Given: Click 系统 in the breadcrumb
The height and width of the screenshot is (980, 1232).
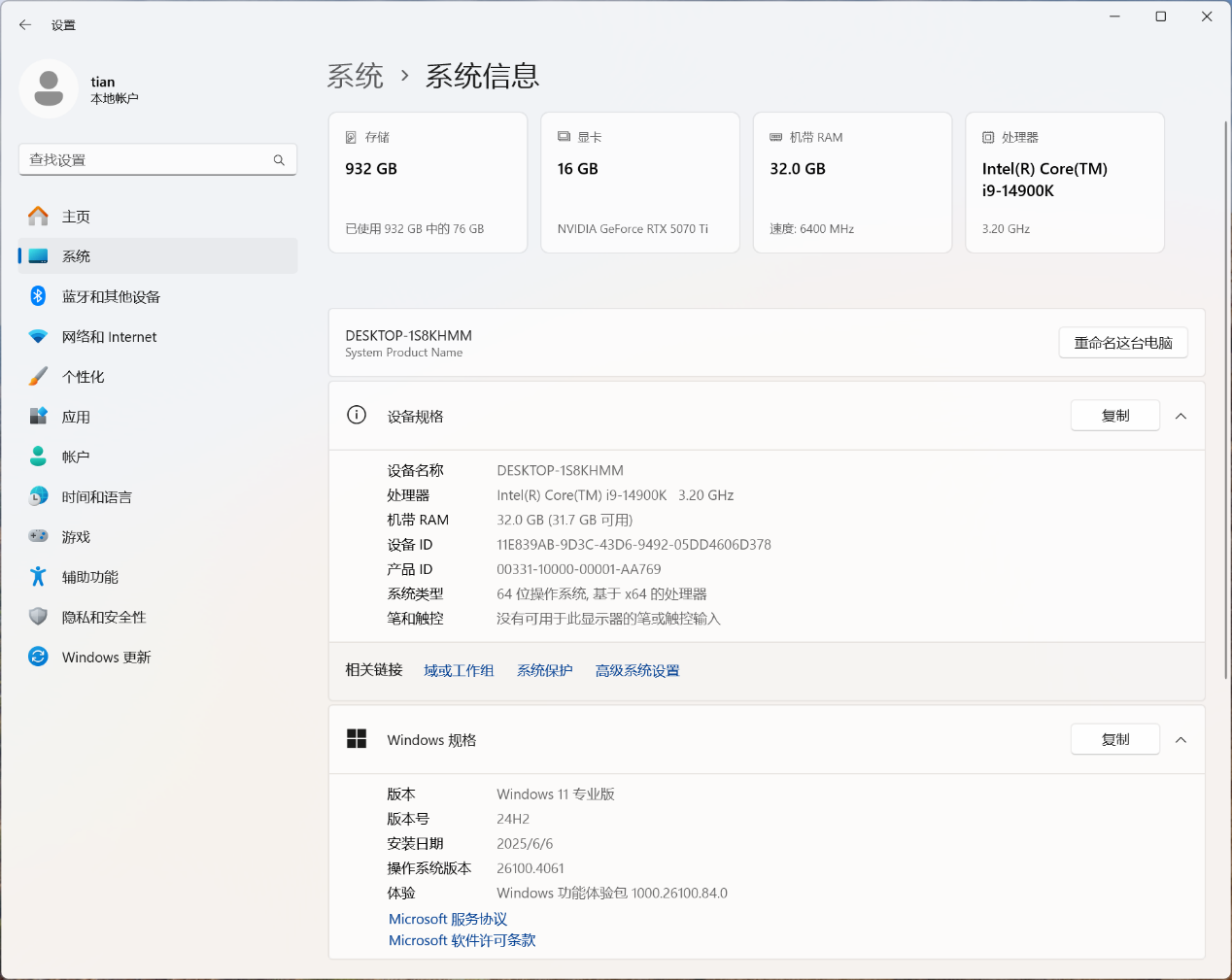Looking at the screenshot, I should click(356, 76).
